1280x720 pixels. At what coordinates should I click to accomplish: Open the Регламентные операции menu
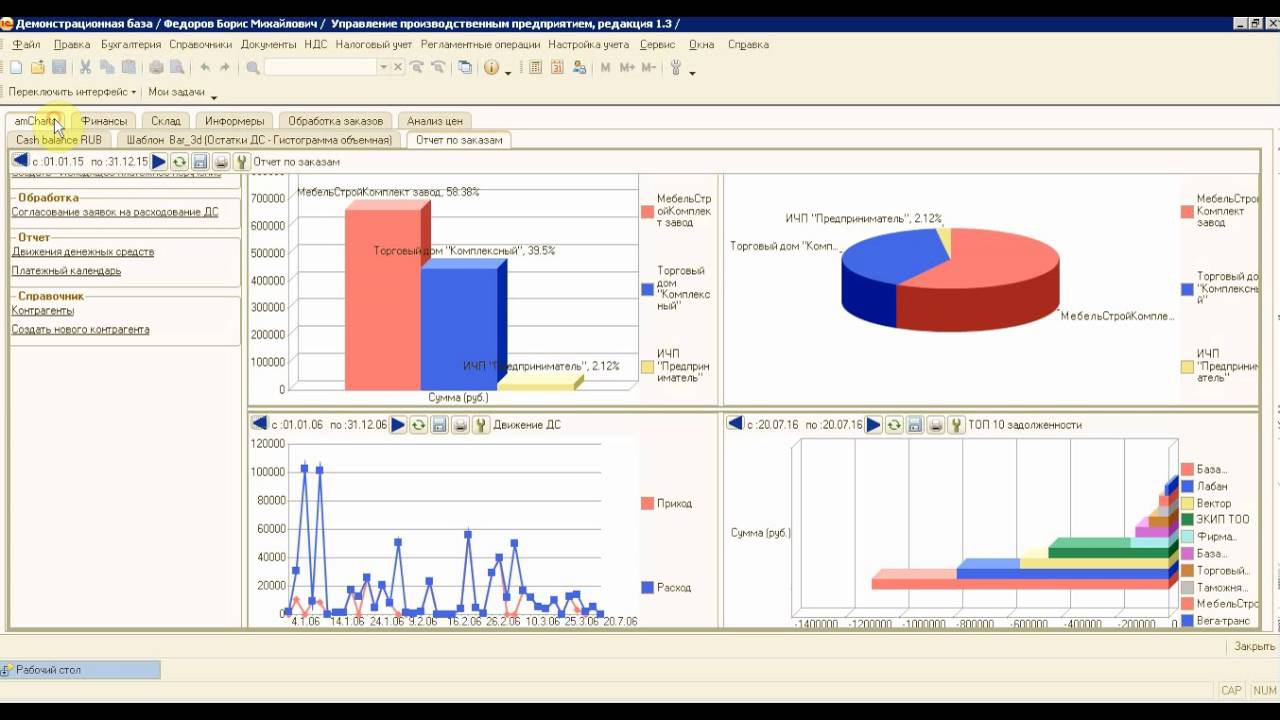click(480, 44)
